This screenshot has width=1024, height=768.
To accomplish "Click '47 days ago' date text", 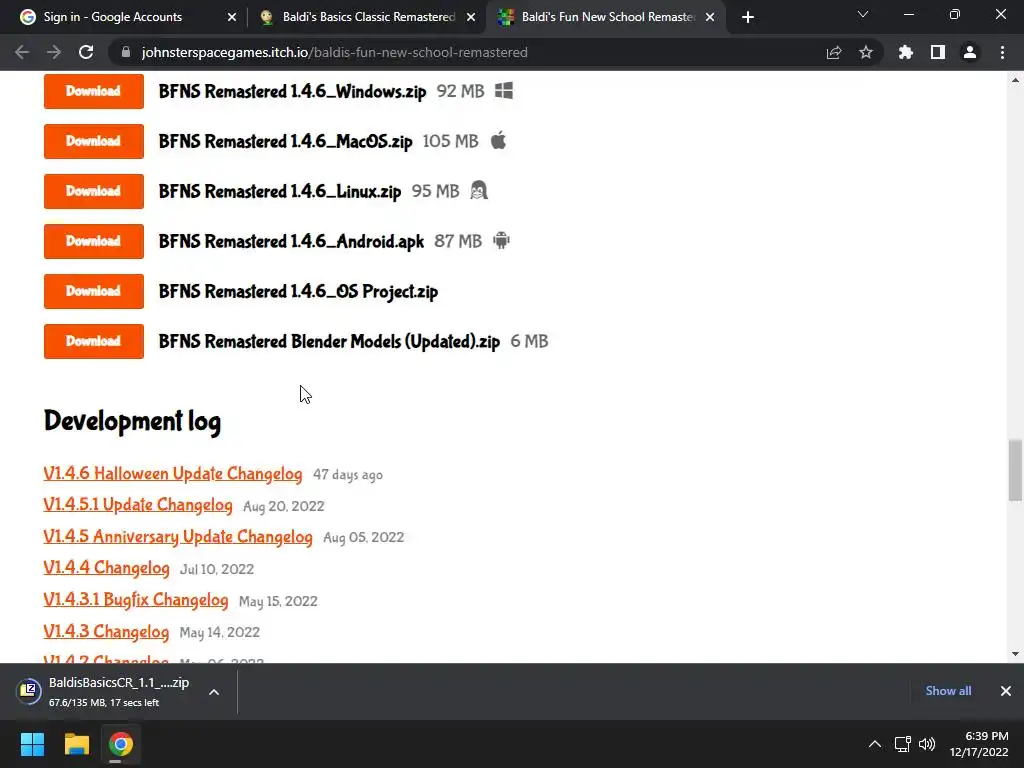I will tap(348, 475).
